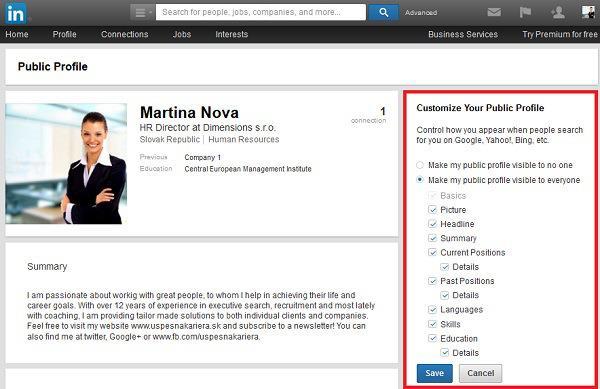Open the add connections person icon
Screen dimensions: 600x389
558,12
